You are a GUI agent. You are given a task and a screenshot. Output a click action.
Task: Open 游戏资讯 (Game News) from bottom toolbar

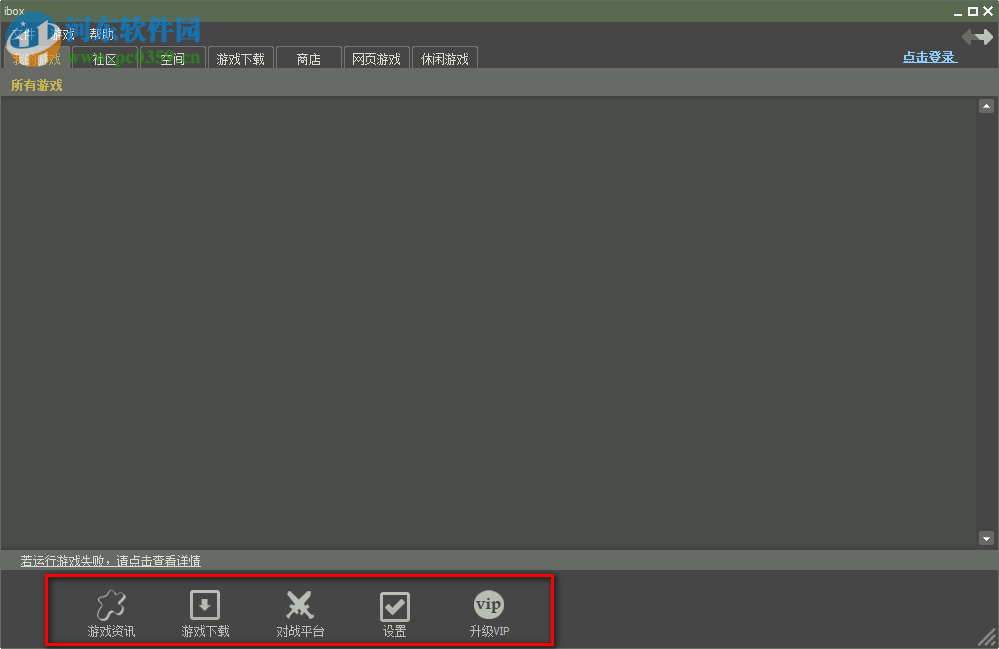[110, 611]
